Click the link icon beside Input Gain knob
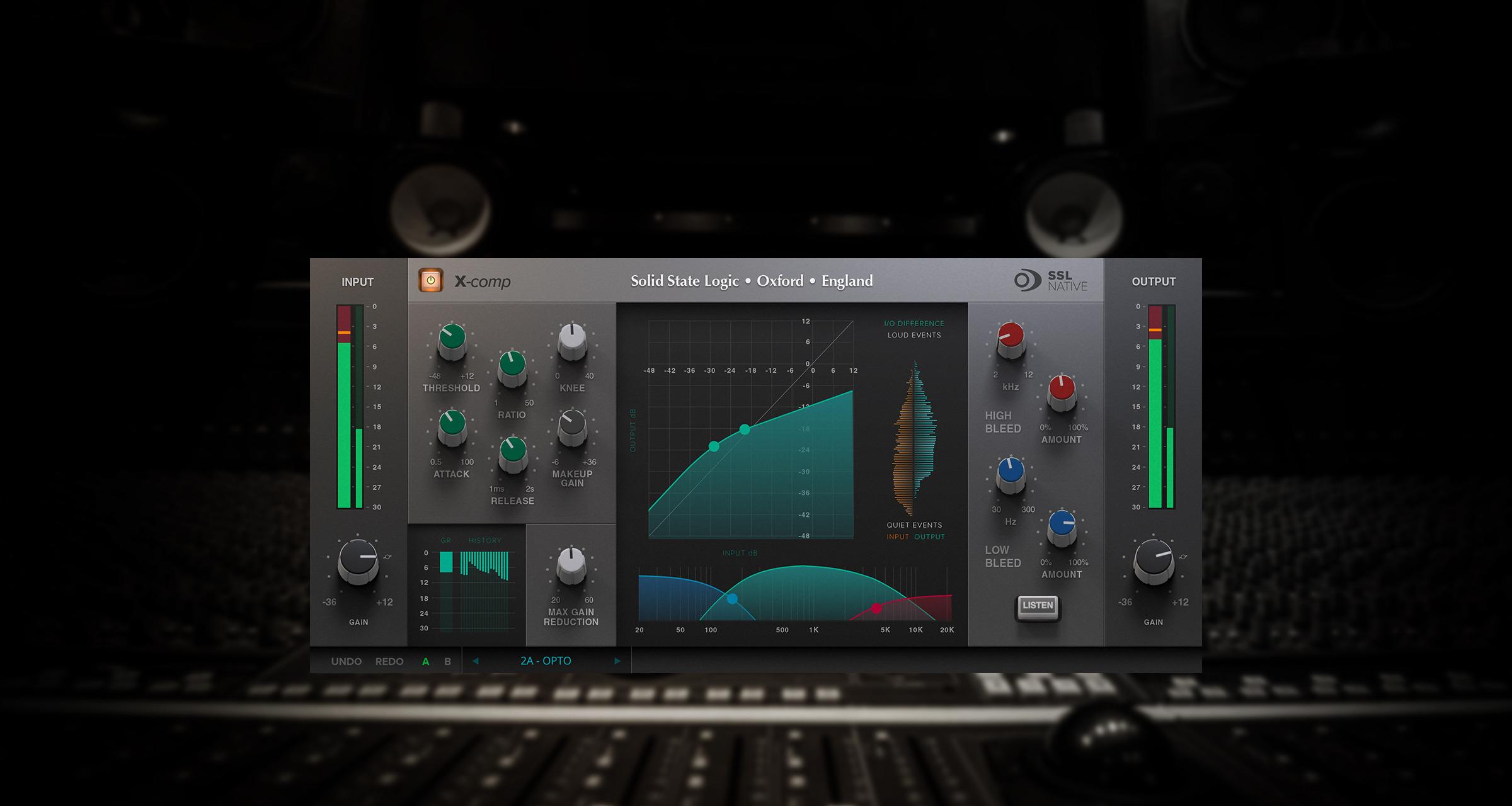 (x=387, y=557)
